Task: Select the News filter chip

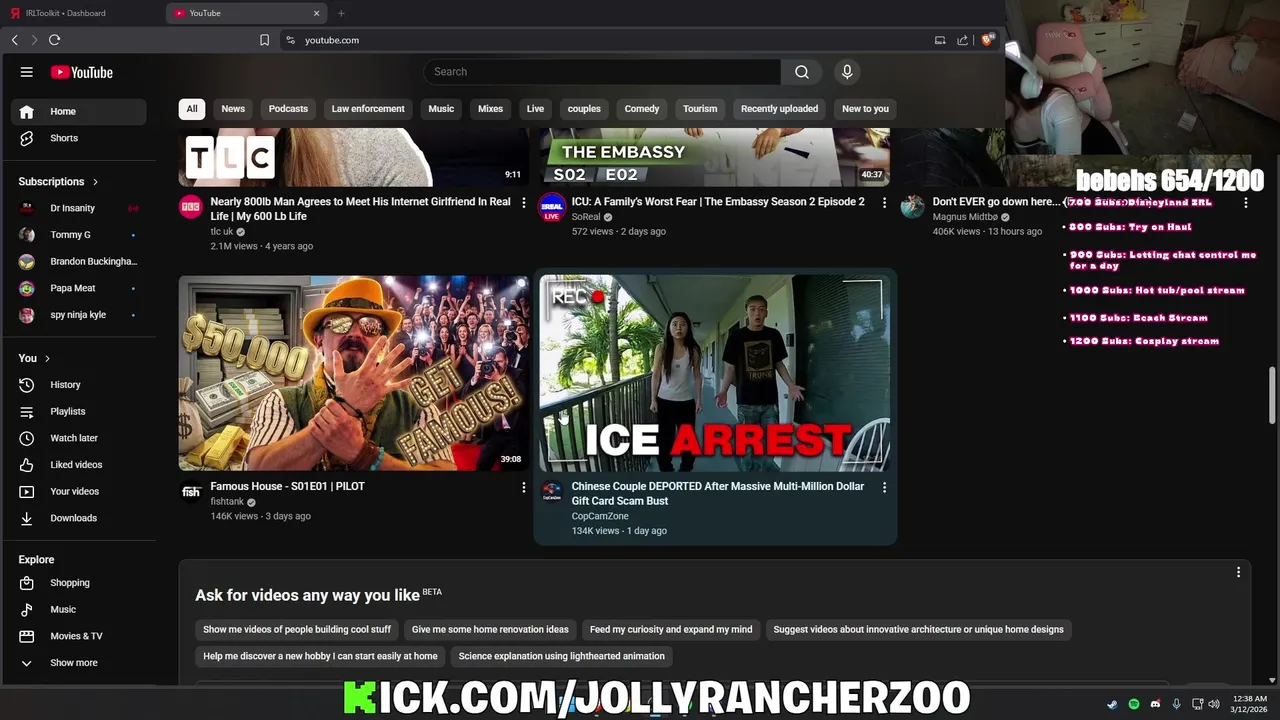Action: click(233, 109)
